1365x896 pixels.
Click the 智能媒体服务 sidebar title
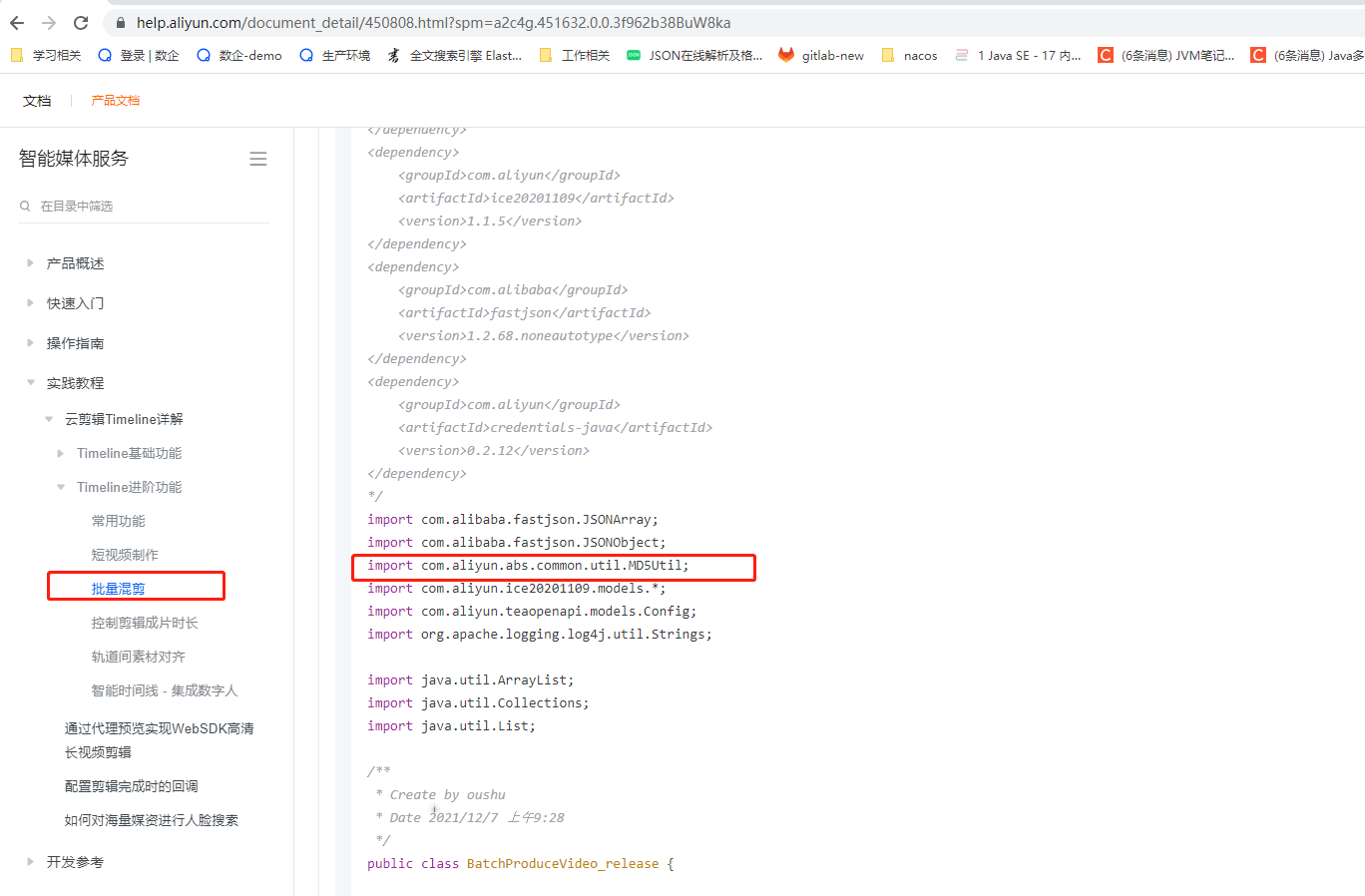point(74,159)
